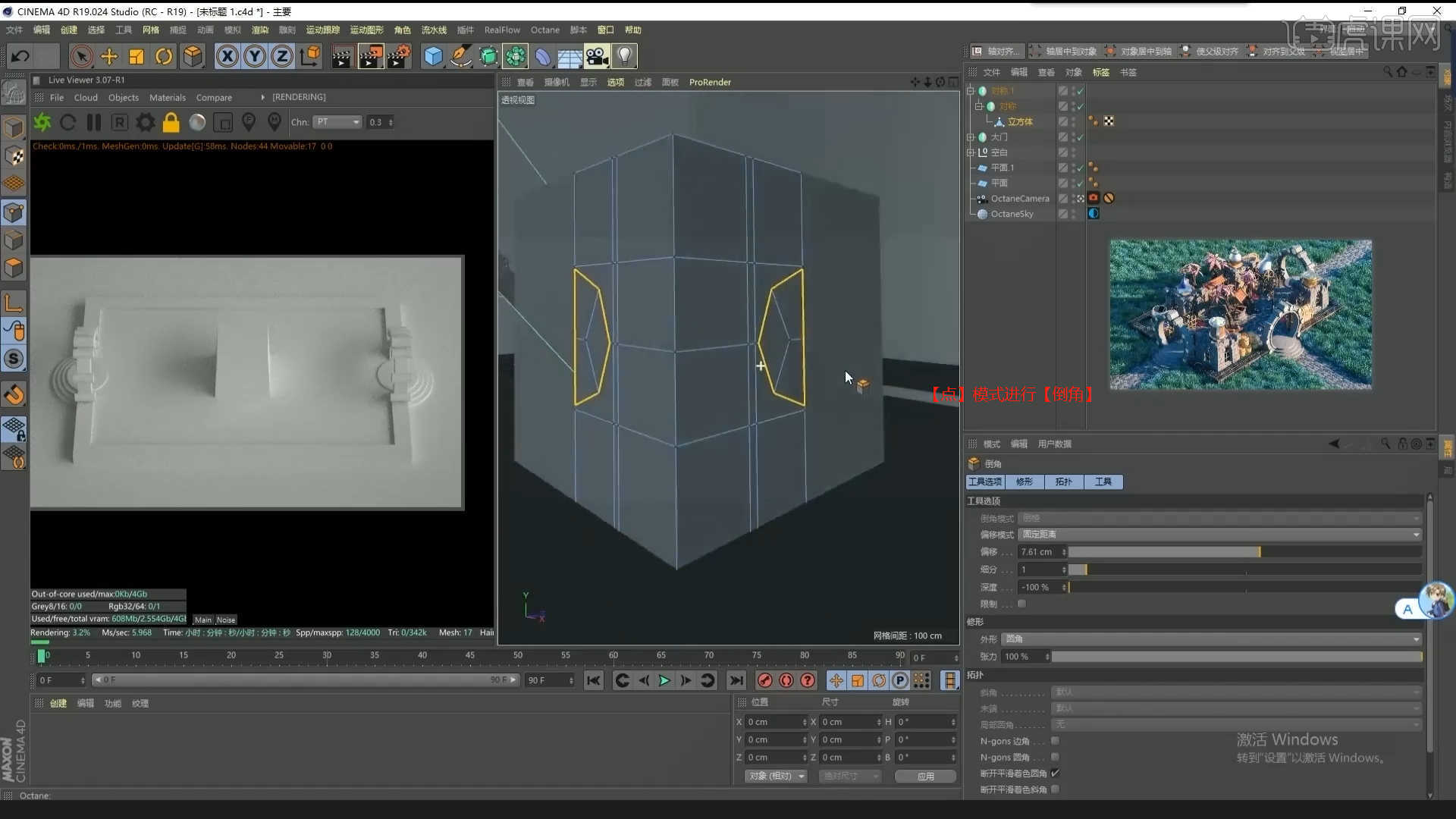This screenshot has height=819, width=1456.
Task: Enable the 限制 checkbox in bevel tool options
Action: coord(1021,604)
